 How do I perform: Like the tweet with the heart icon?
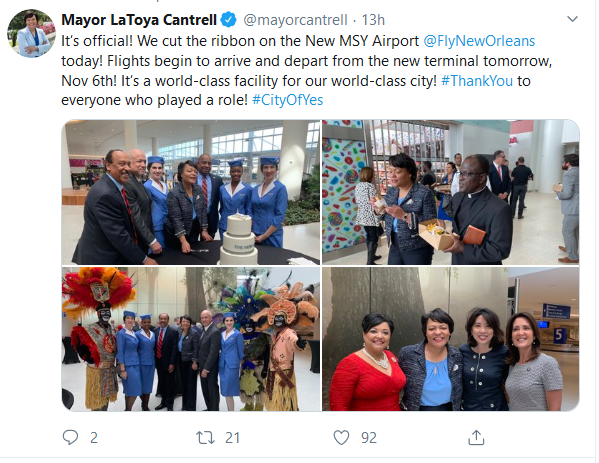pos(341,437)
